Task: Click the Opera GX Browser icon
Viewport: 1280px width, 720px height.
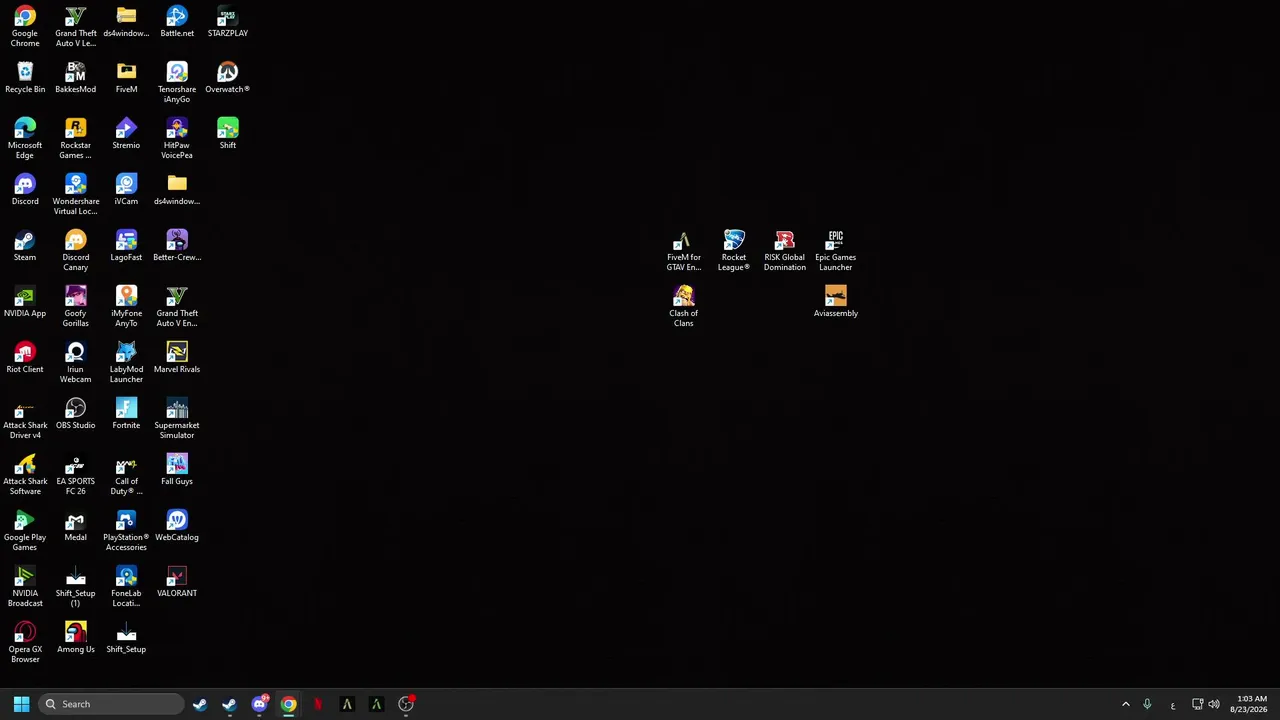Action: click(25, 643)
